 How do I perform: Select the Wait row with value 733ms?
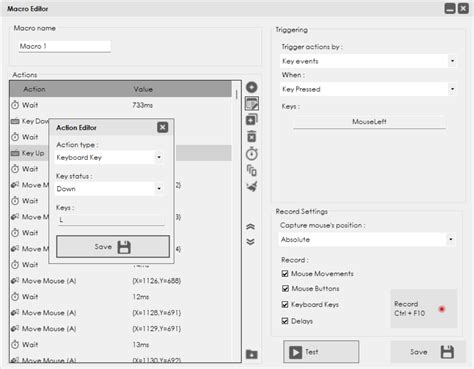pos(121,105)
